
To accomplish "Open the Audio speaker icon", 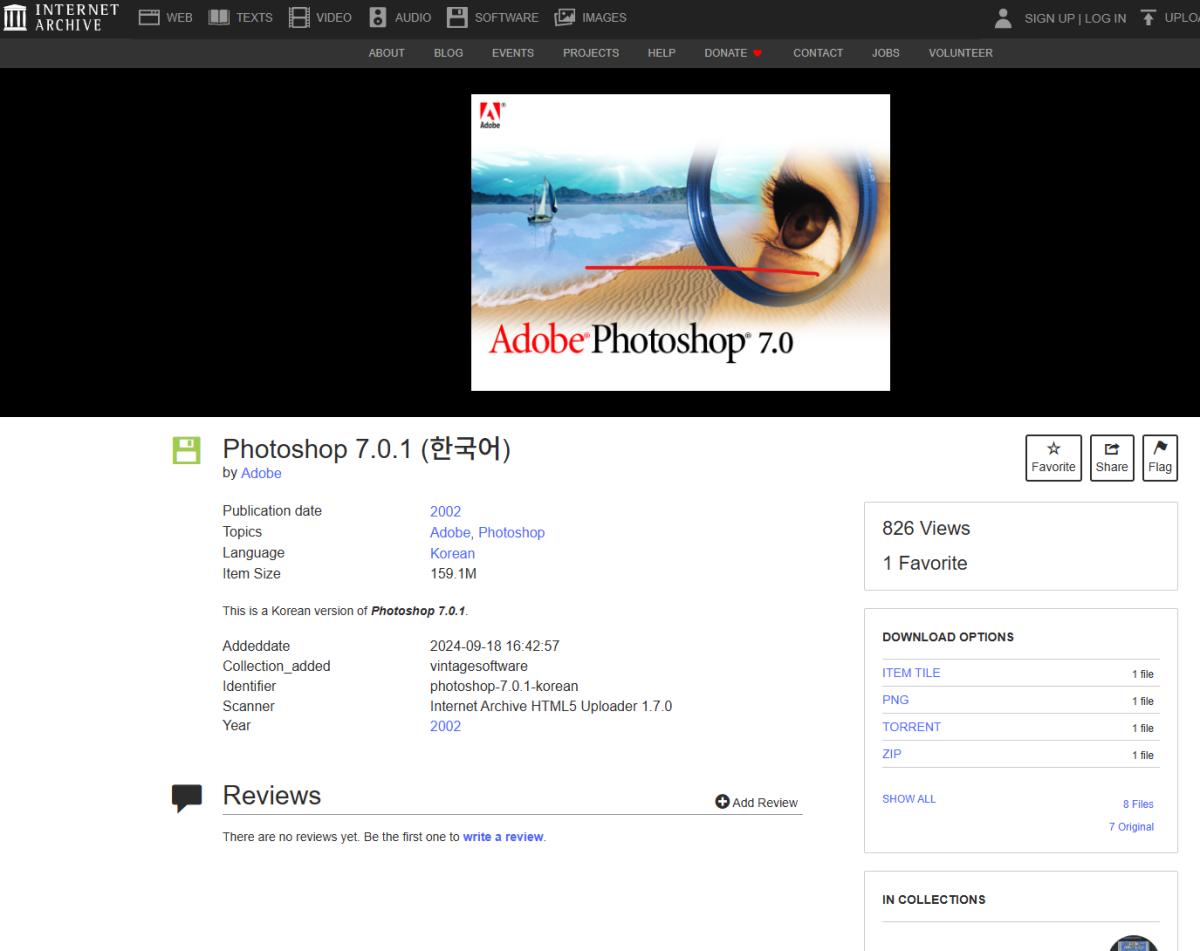I will (x=378, y=17).
